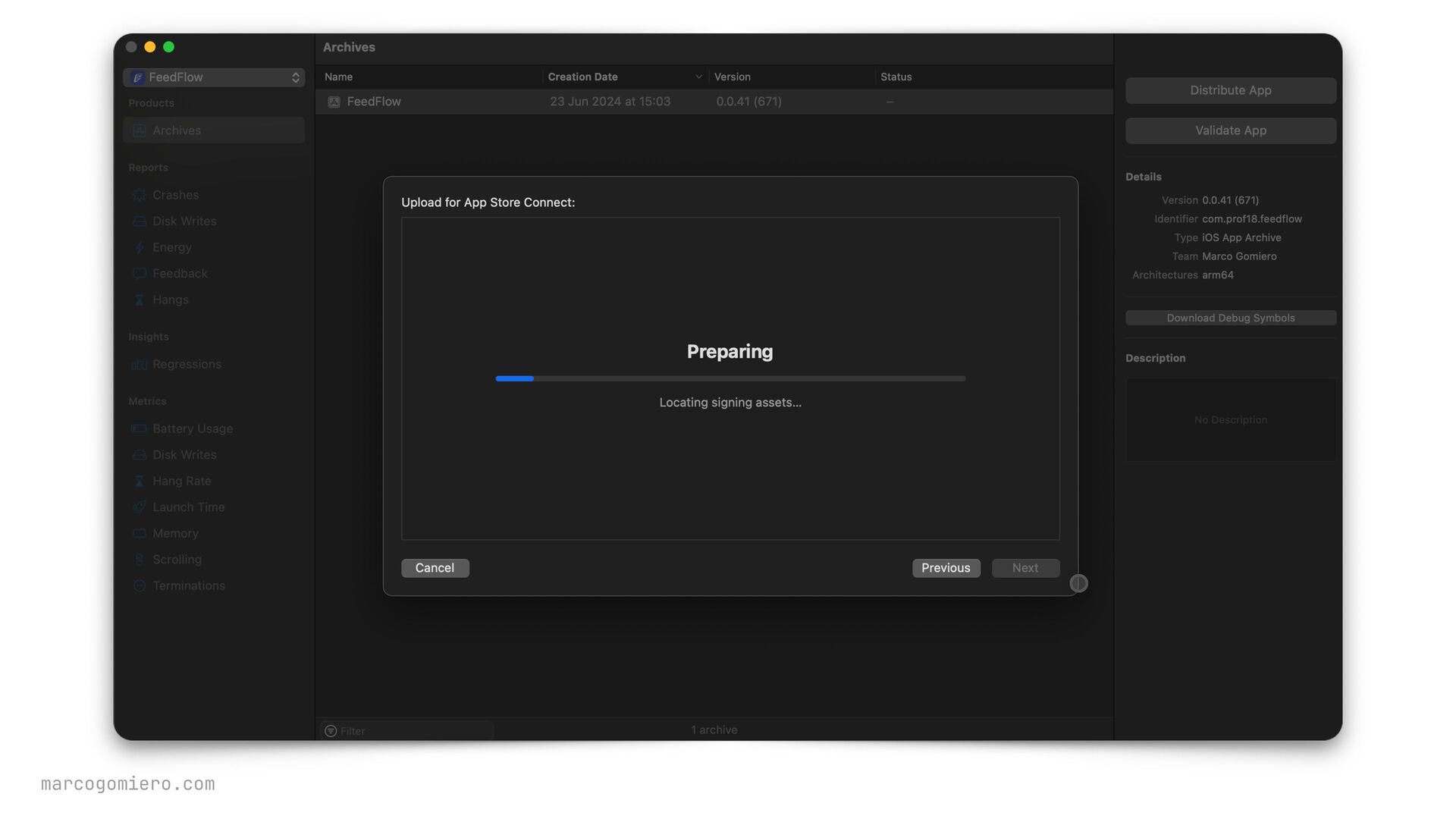The height and width of the screenshot is (819, 1456).
Task: Open Feedback report
Action: (x=180, y=274)
